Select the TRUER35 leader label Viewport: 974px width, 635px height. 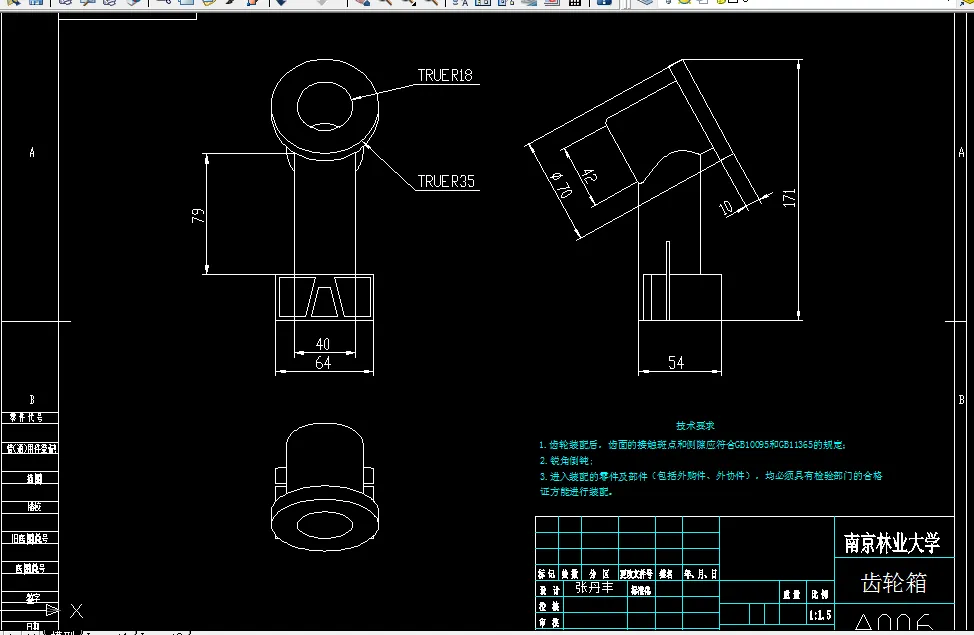(445, 181)
